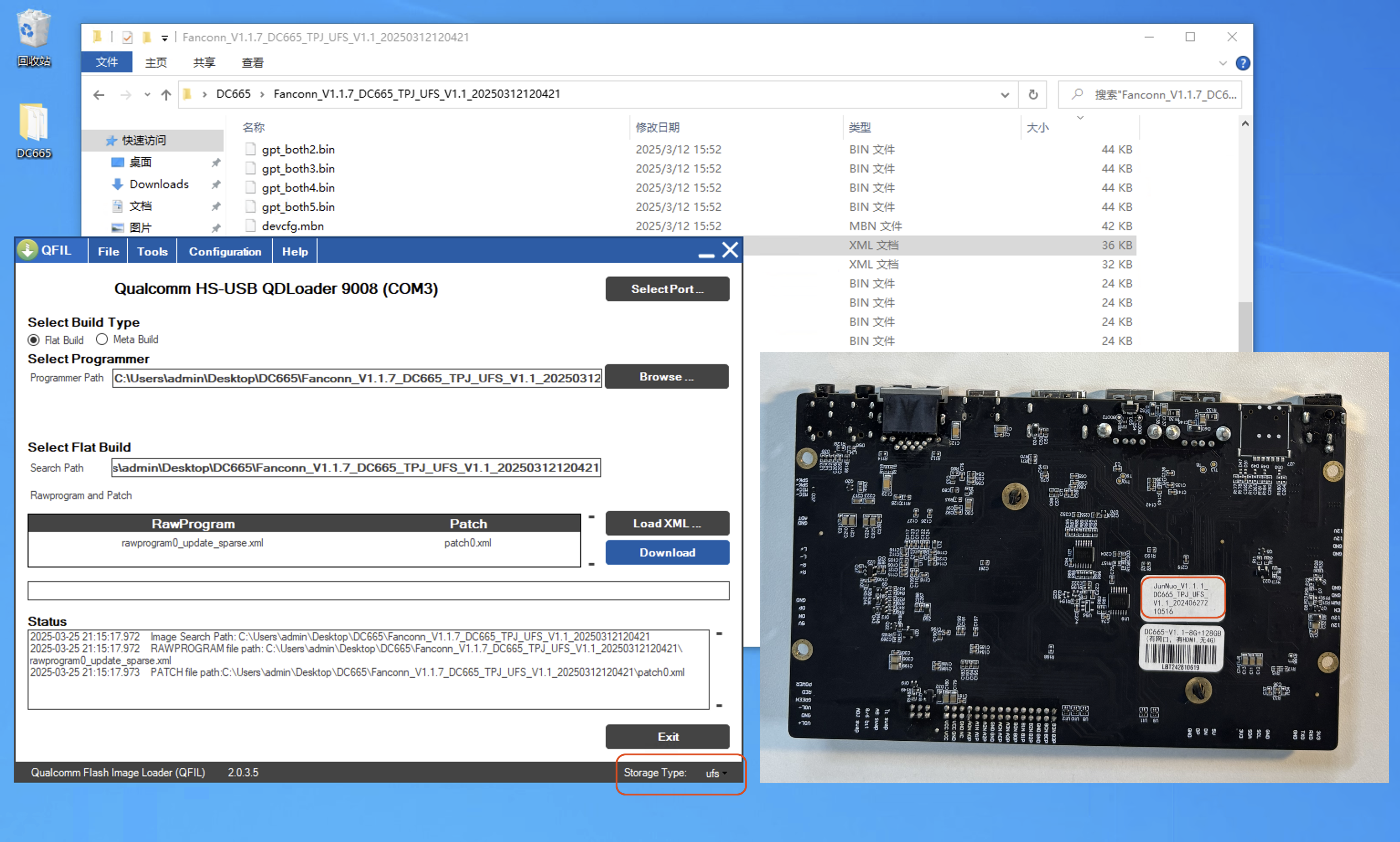Click the minus icon below RawProgram table
This screenshot has width=1400, height=842.
tap(591, 564)
